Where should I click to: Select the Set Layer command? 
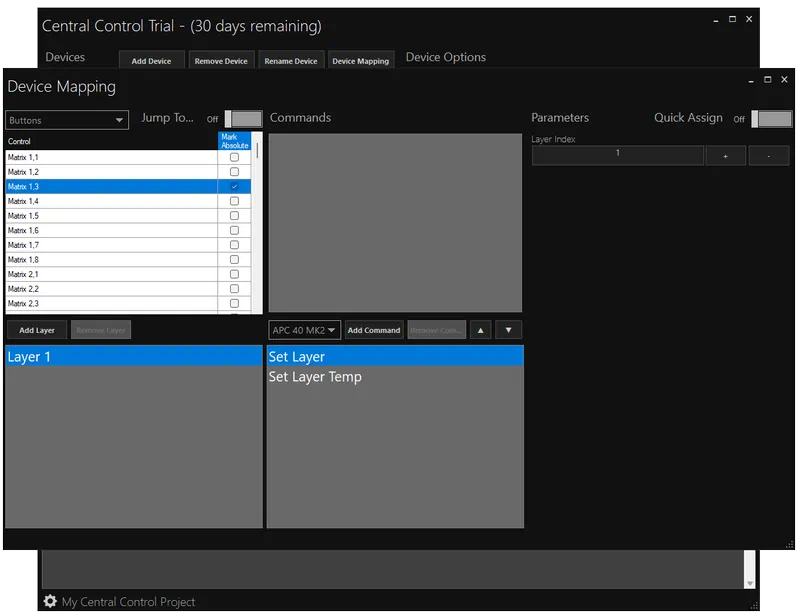click(x=395, y=356)
